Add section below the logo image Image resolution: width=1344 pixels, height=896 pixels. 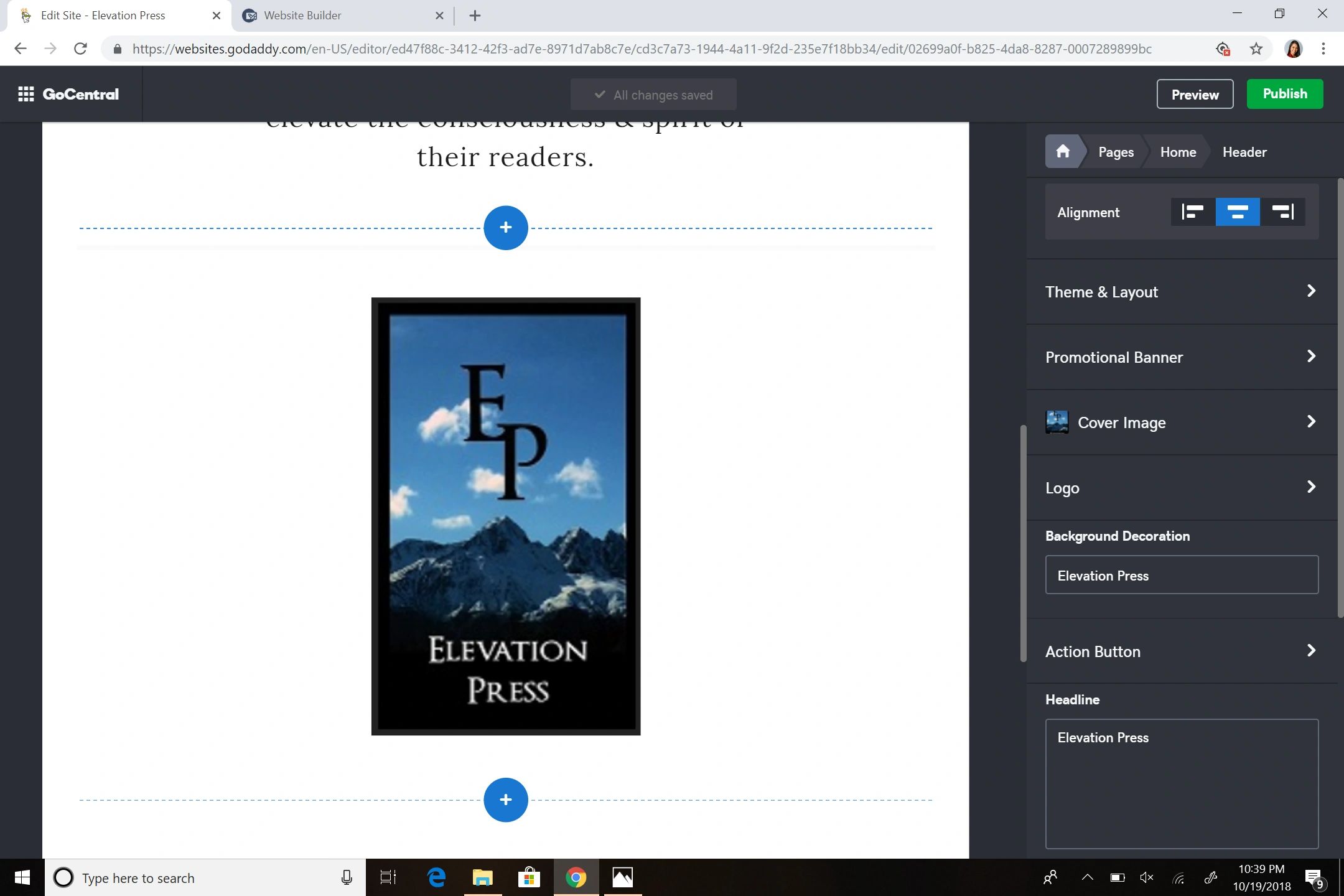click(x=505, y=800)
